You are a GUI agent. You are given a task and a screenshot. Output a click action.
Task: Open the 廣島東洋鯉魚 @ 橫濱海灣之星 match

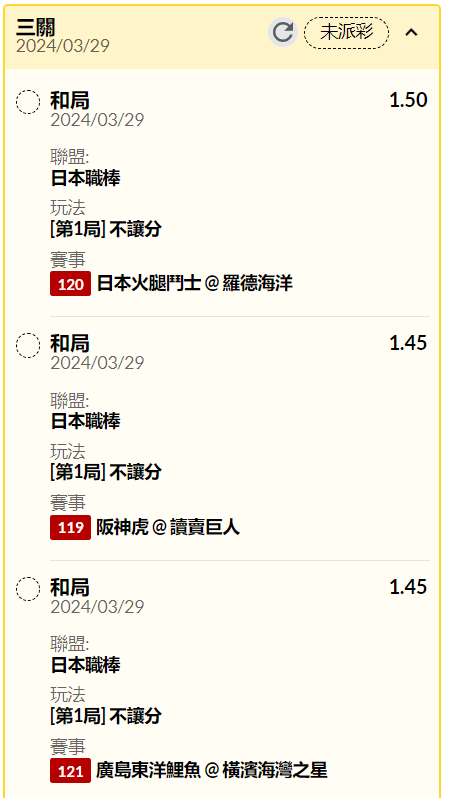click(212, 771)
